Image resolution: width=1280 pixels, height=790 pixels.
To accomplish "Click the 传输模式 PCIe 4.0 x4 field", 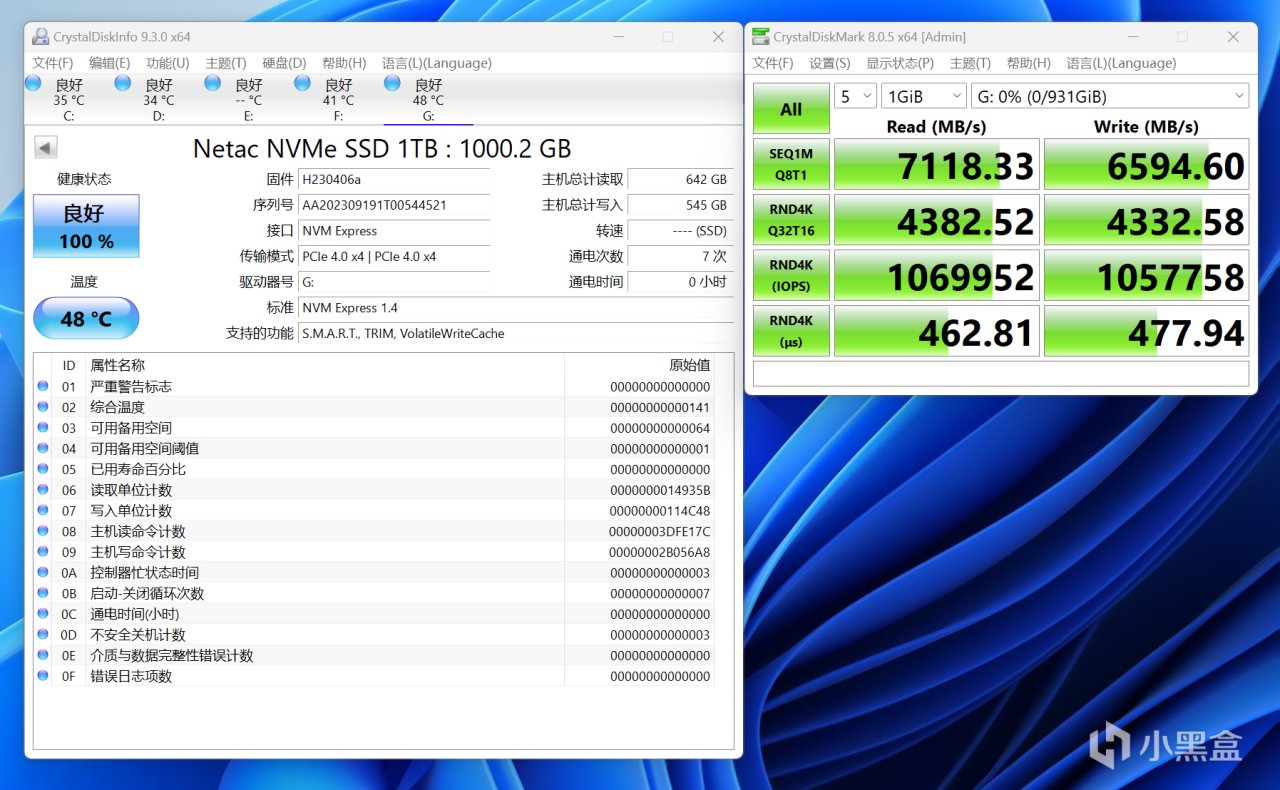I will (395, 257).
